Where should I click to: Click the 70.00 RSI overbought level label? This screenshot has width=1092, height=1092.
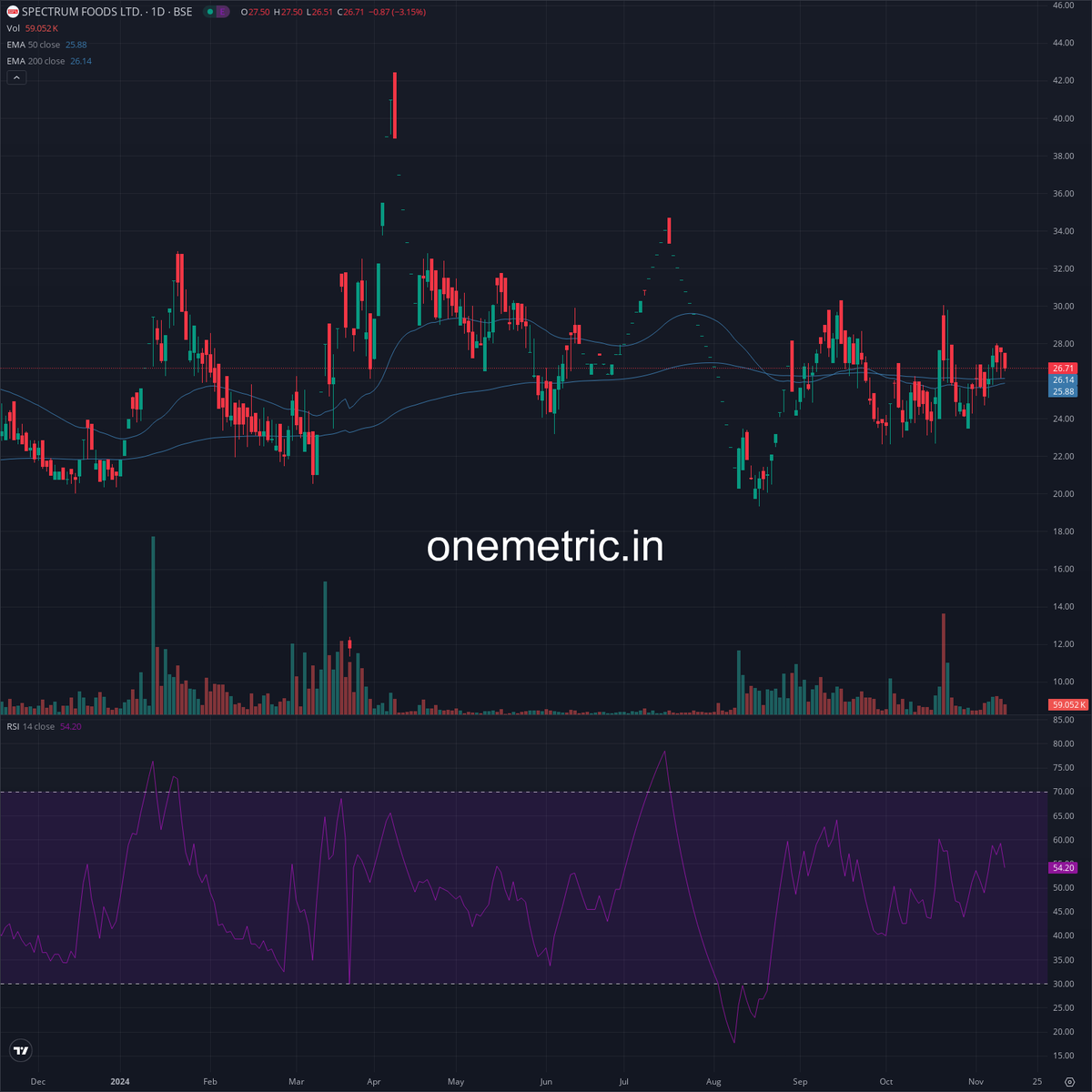click(1063, 792)
